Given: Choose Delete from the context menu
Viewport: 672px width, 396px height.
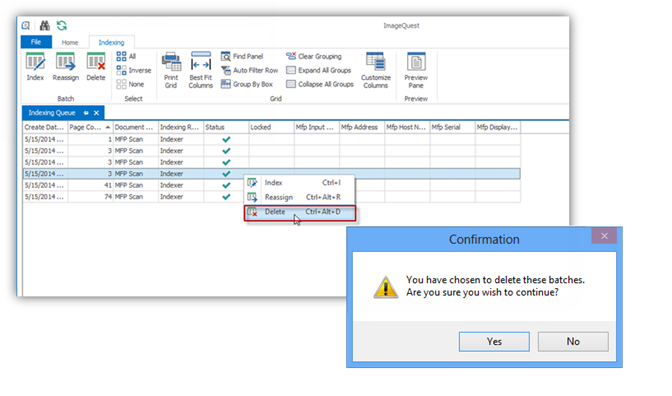Looking at the screenshot, I should pyautogui.click(x=300, y=212).
